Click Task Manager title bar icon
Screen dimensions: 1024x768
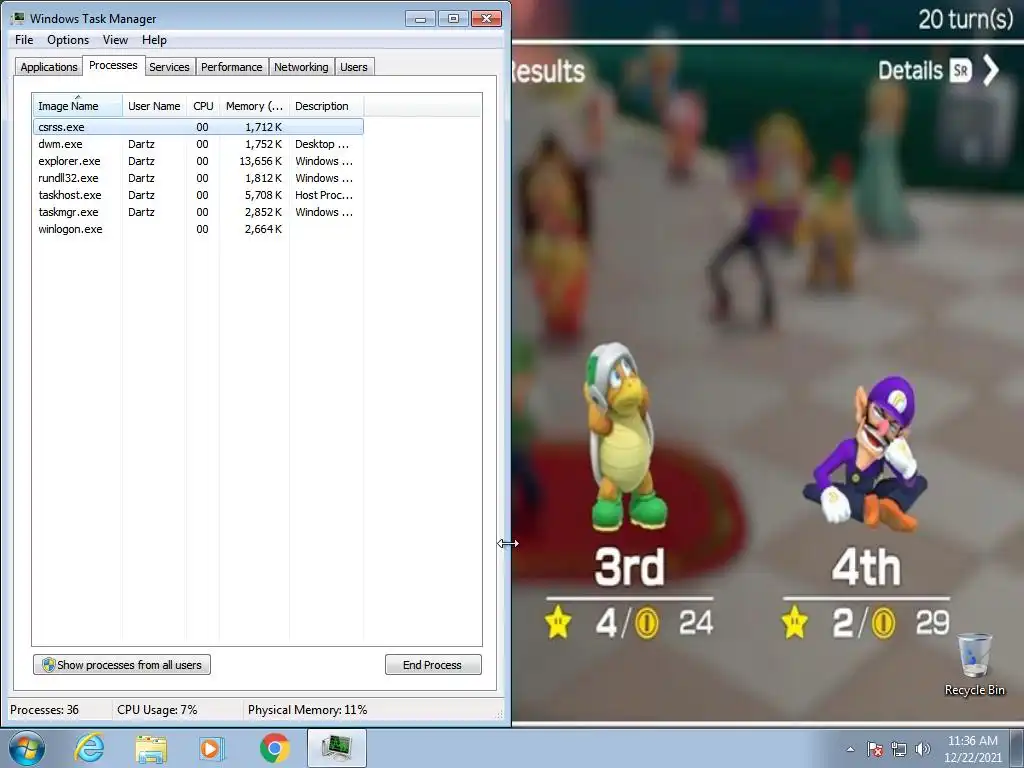pyautogui.click(x=18, y=18)
